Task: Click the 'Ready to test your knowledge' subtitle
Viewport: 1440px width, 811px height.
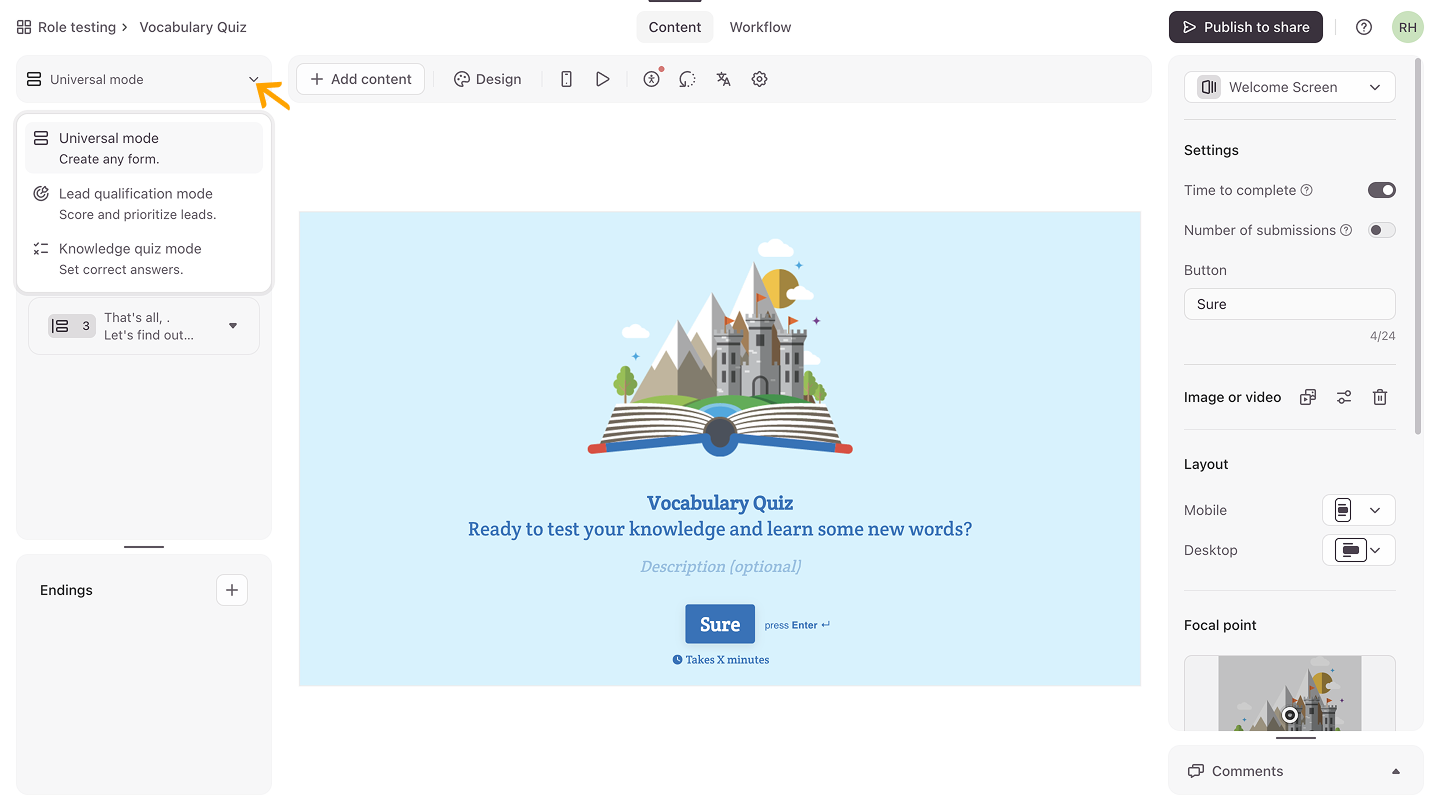Action: pyautogui.click(x=720, y=529)
